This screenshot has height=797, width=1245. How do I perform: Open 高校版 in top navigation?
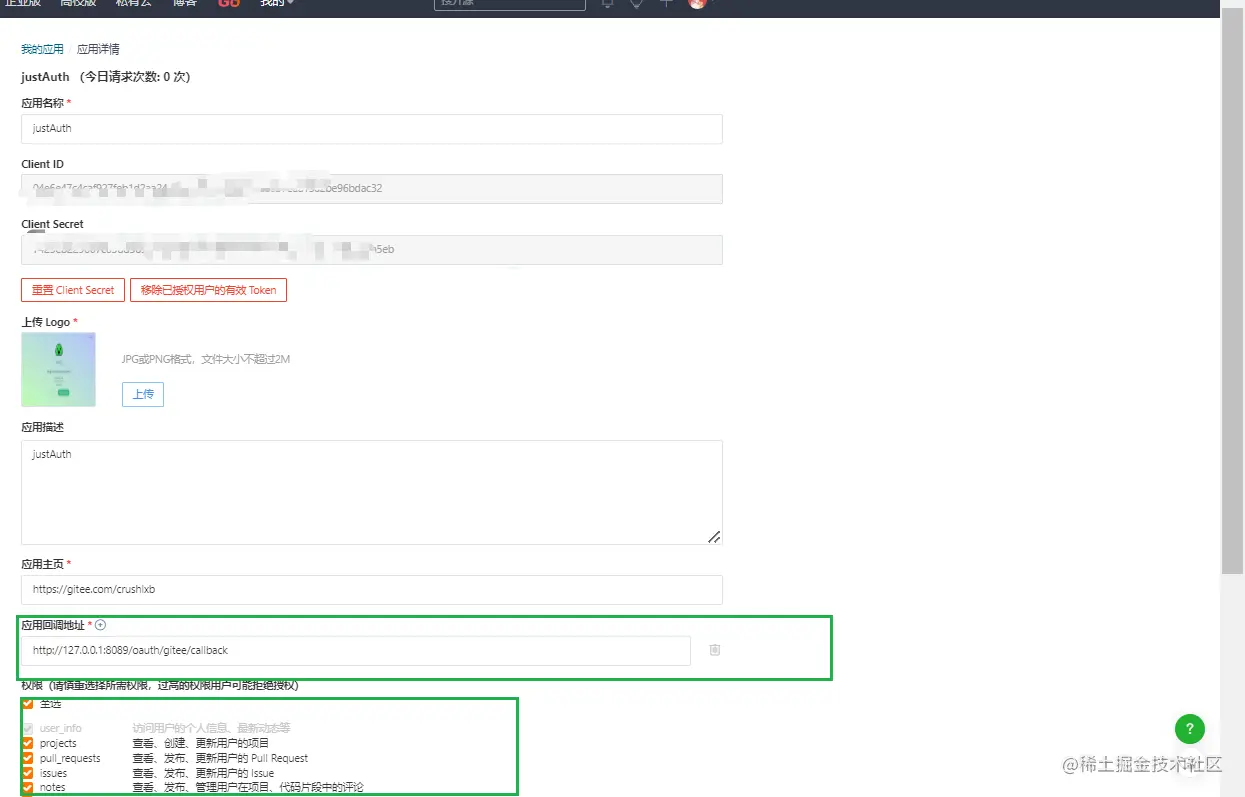tap(78, 3)
